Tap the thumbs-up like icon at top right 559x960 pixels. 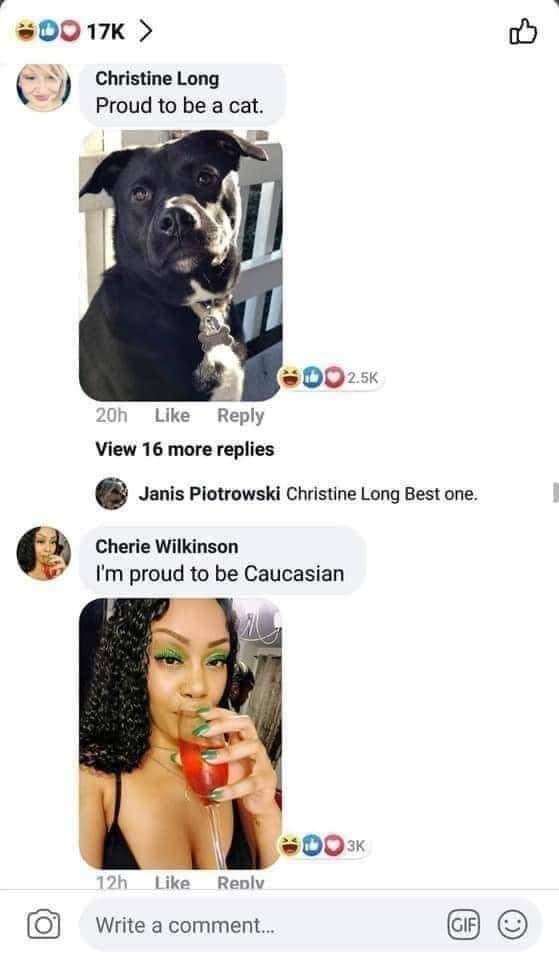tap(523, 32)
